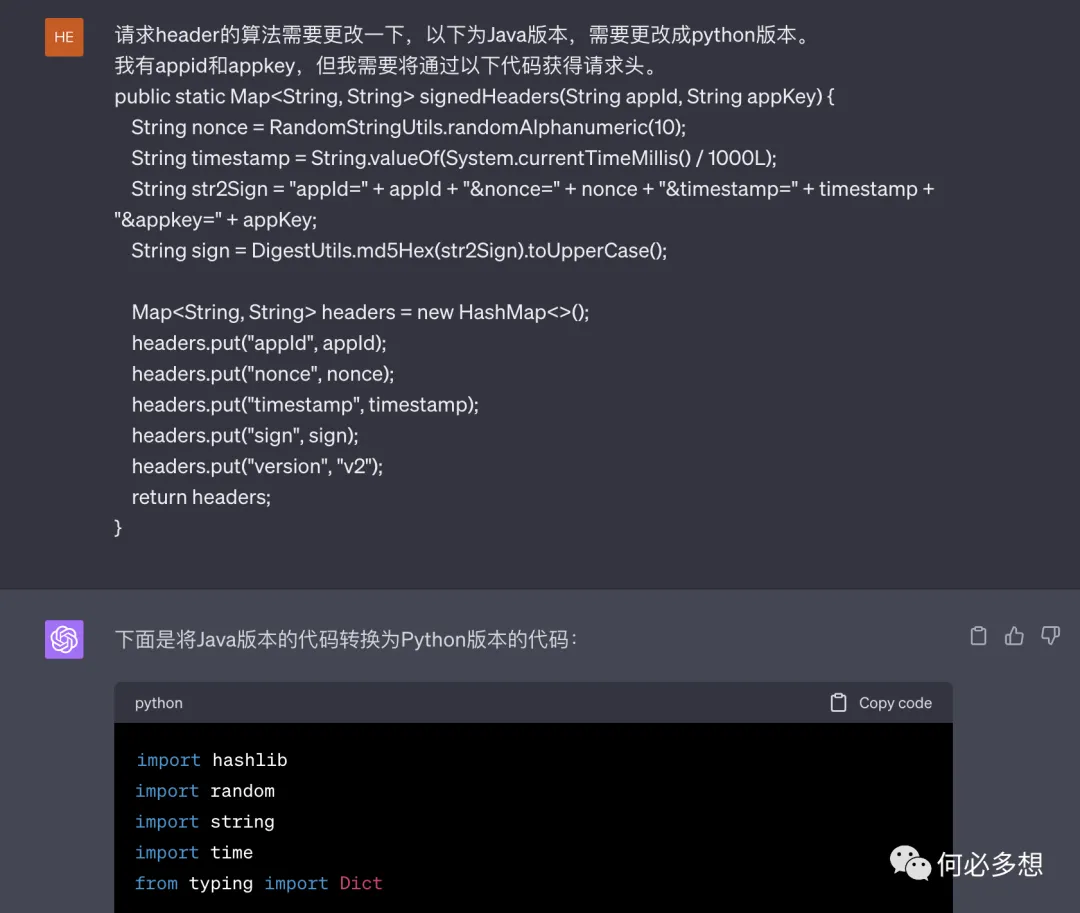Click the from typing import Dict line

[259, 884]
